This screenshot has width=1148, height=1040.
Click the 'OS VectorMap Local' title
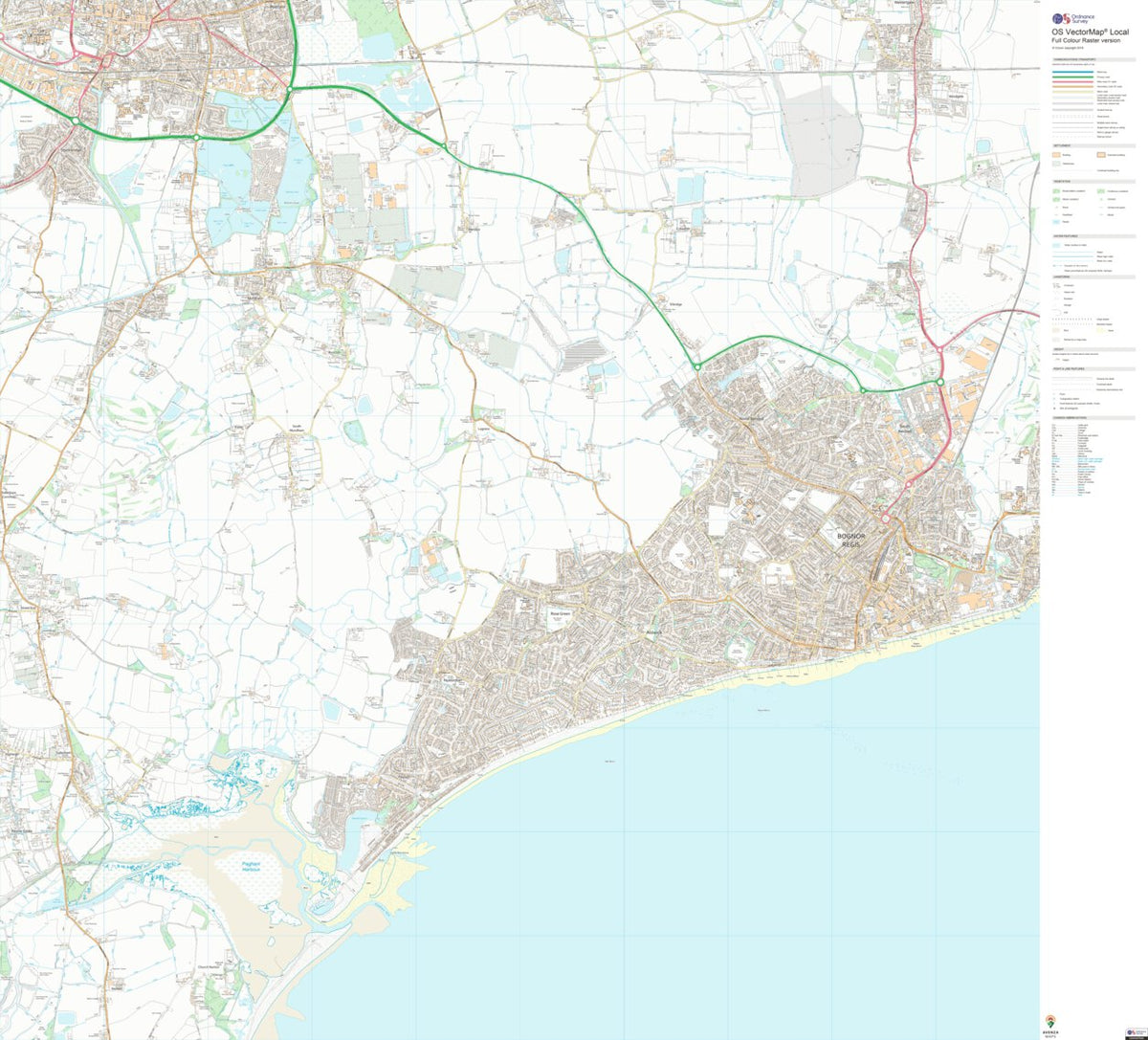(x=1090, y=34)
